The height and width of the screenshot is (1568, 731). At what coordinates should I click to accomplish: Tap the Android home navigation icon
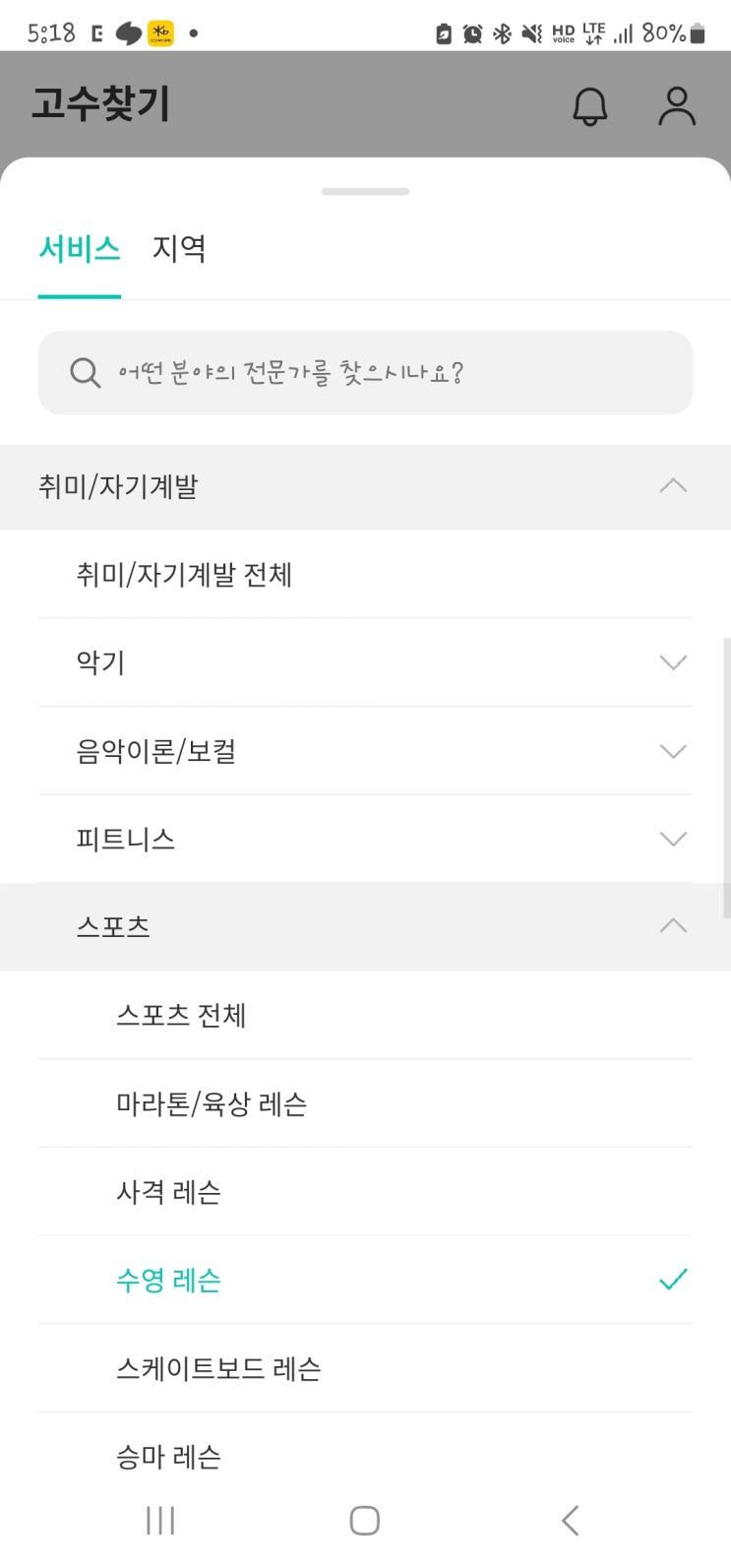pos(365,1520)
